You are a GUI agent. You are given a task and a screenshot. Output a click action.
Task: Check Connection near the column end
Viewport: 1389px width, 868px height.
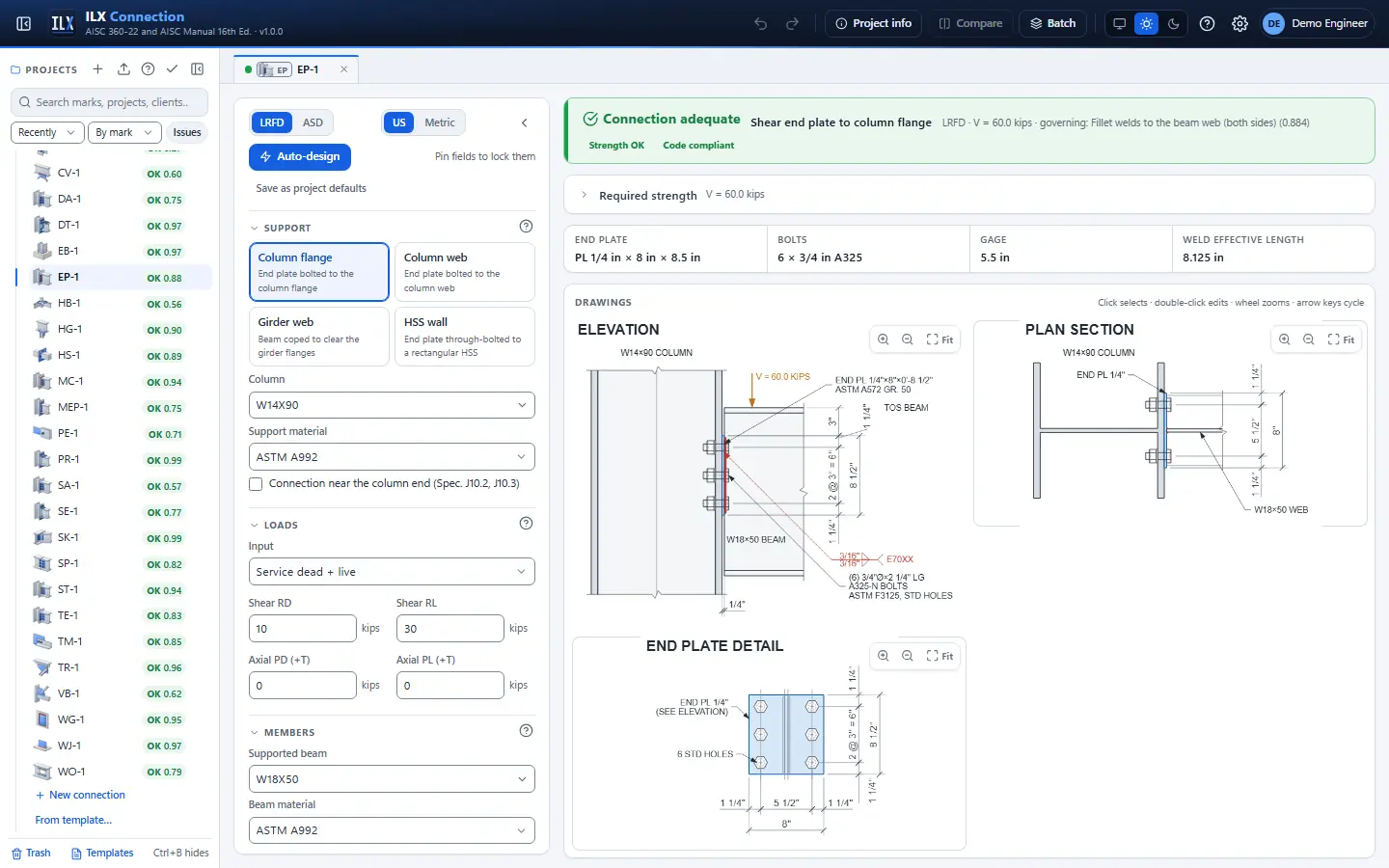coord(256,484)
